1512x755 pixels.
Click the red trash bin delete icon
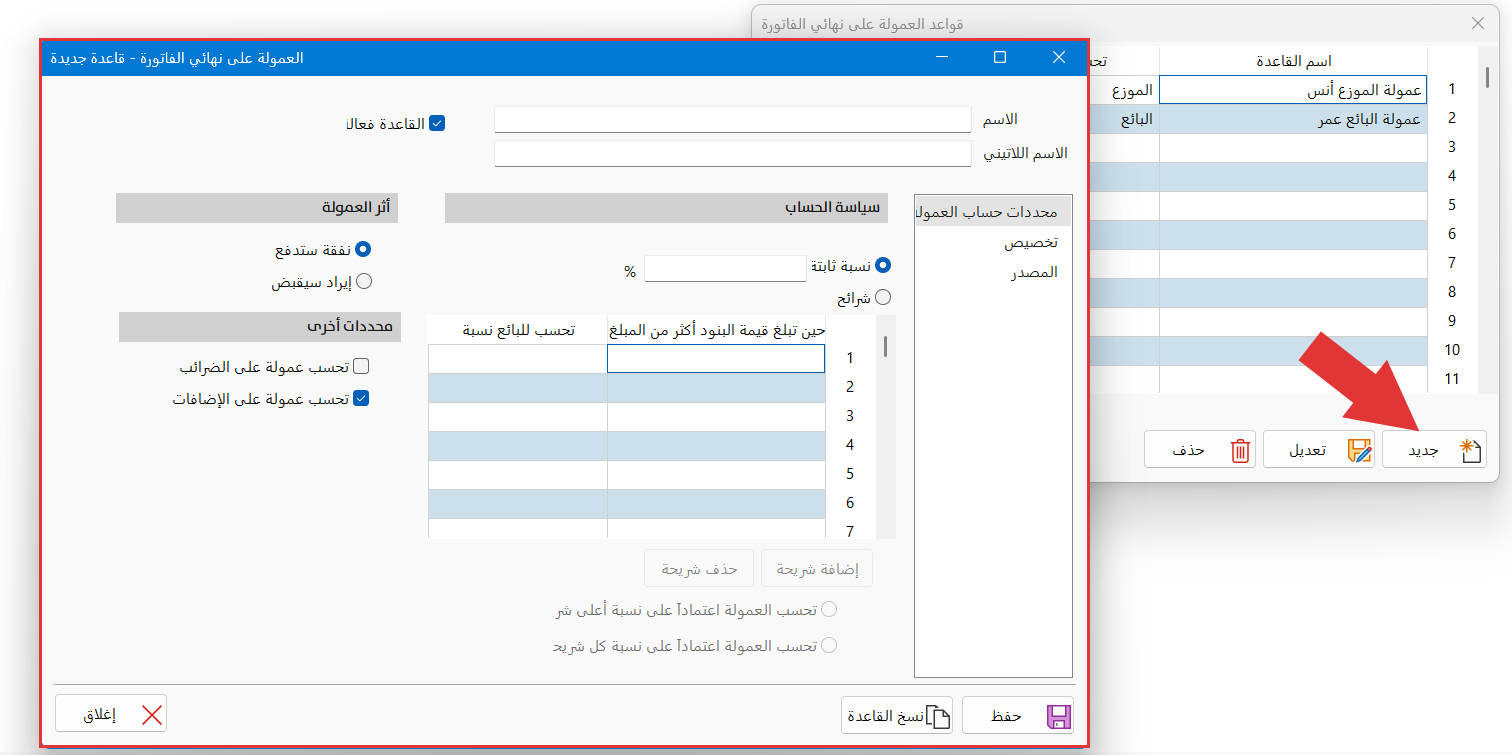(x=1240, y=450)
